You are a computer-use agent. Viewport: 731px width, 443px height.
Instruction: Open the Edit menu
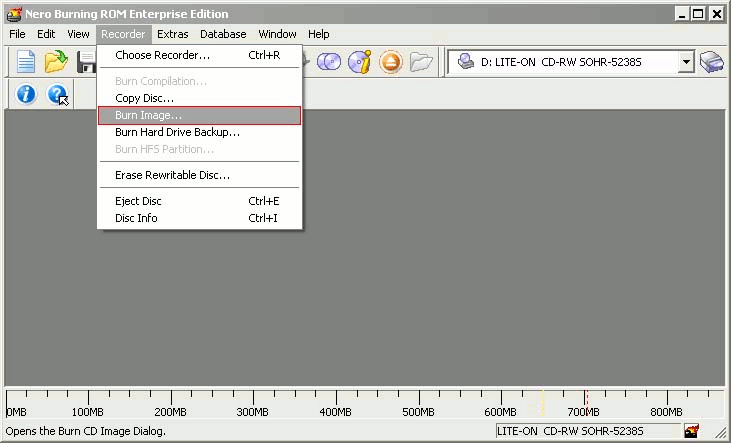coord(46,34)
